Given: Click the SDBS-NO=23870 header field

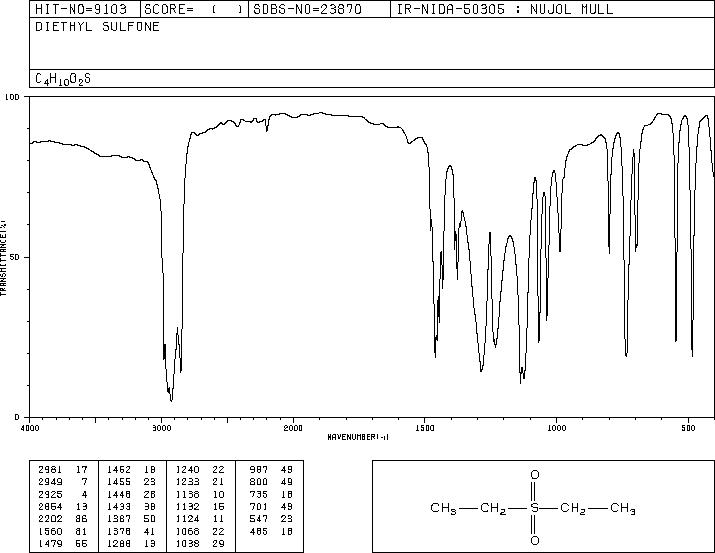Looking at the screenshot, I should click(307, 9).
